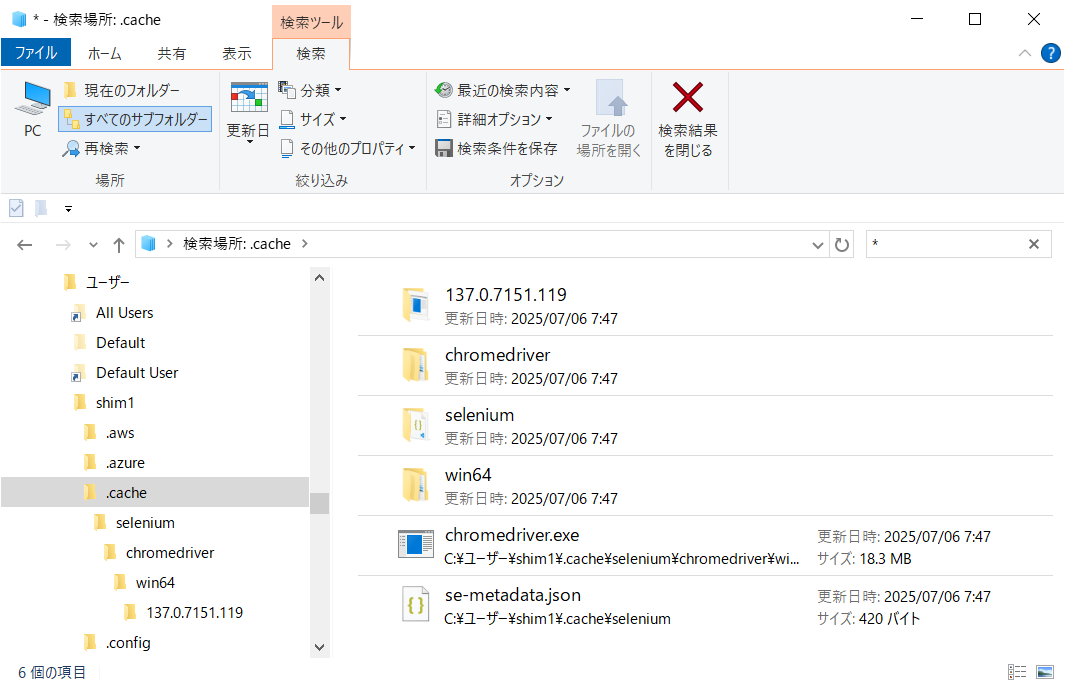The width and height of the screenshot is (1065, 688).
Task: Click 検索条件を保存 floppy disk icon
Action: tap(444, 148)
